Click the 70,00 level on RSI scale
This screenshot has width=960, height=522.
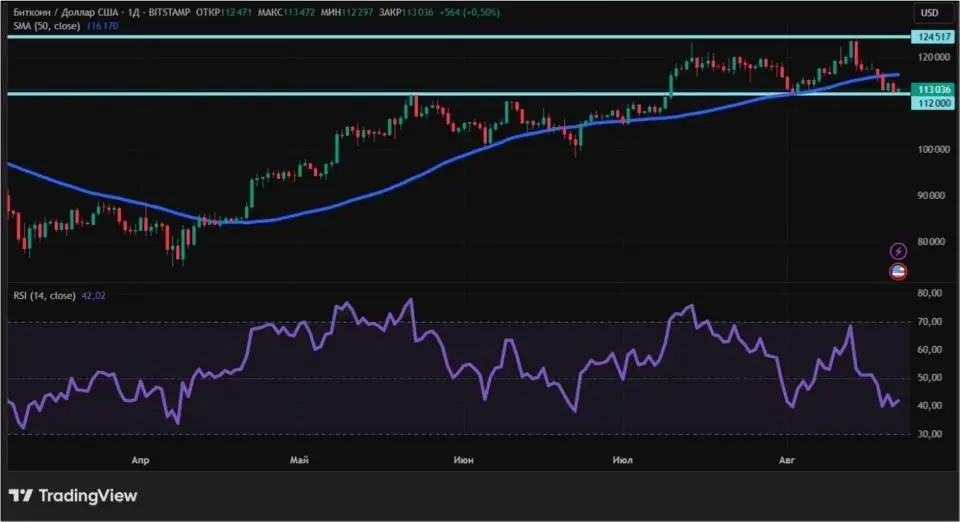coord(930,322)
